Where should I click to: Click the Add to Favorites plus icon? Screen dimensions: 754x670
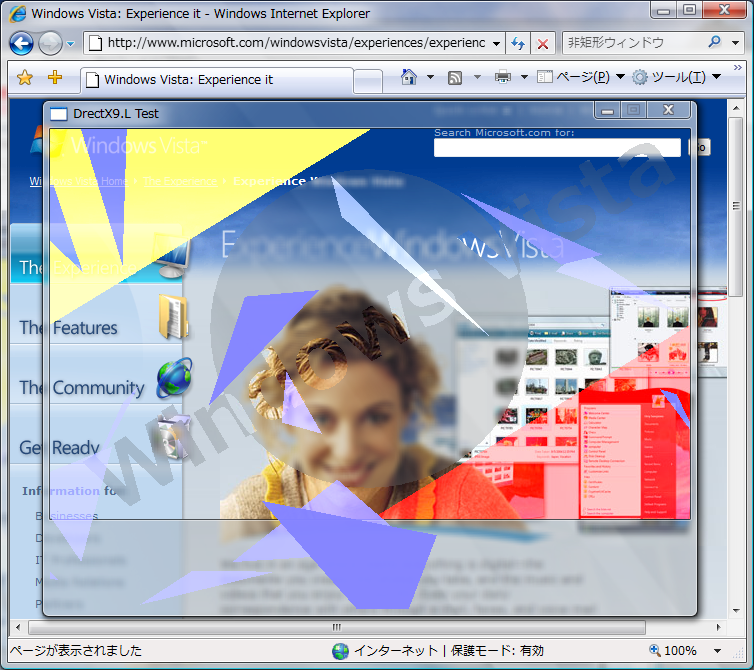55,78
